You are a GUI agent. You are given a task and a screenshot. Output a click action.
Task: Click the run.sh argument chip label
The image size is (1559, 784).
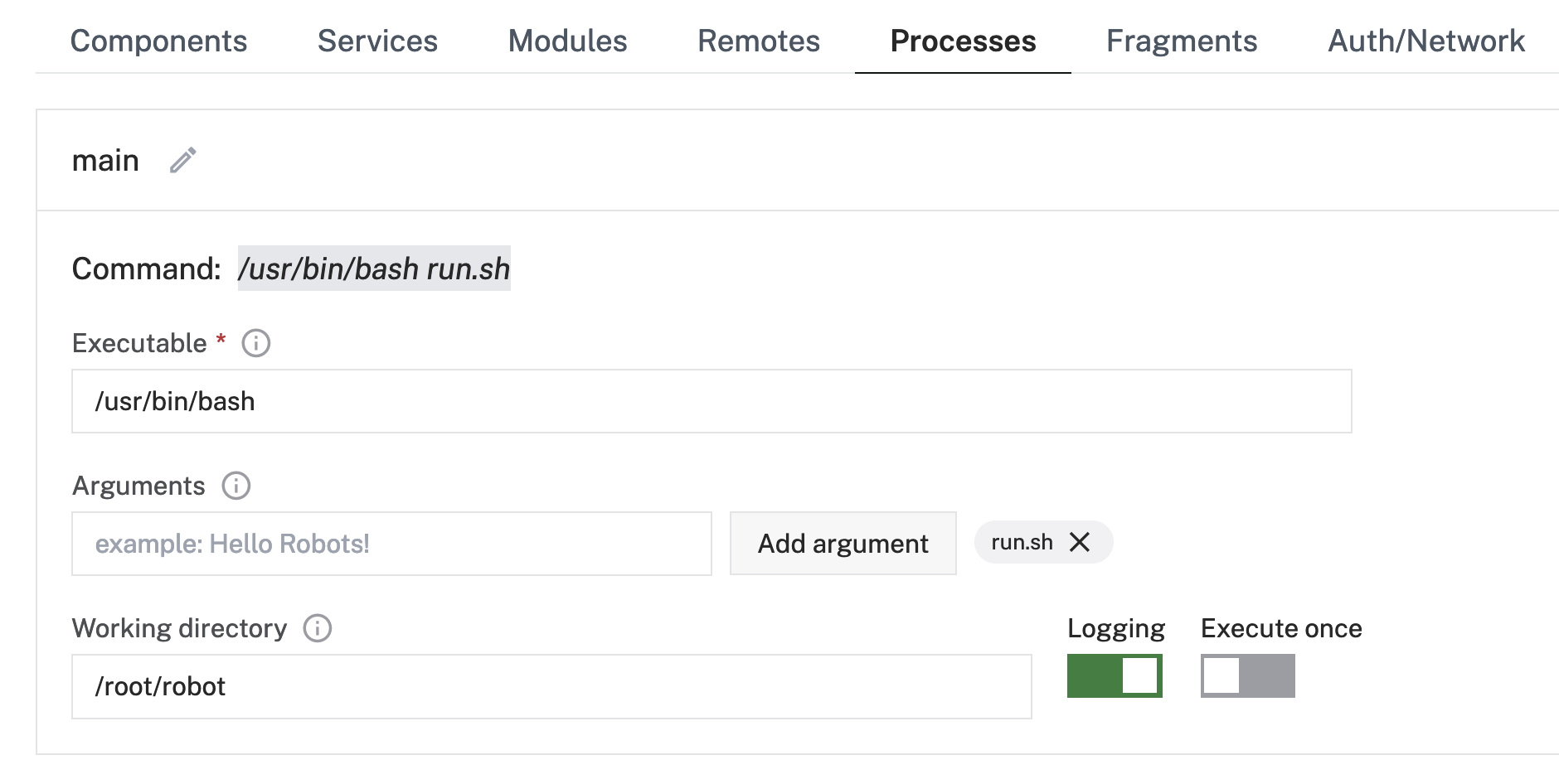[x=1022, y=542]
